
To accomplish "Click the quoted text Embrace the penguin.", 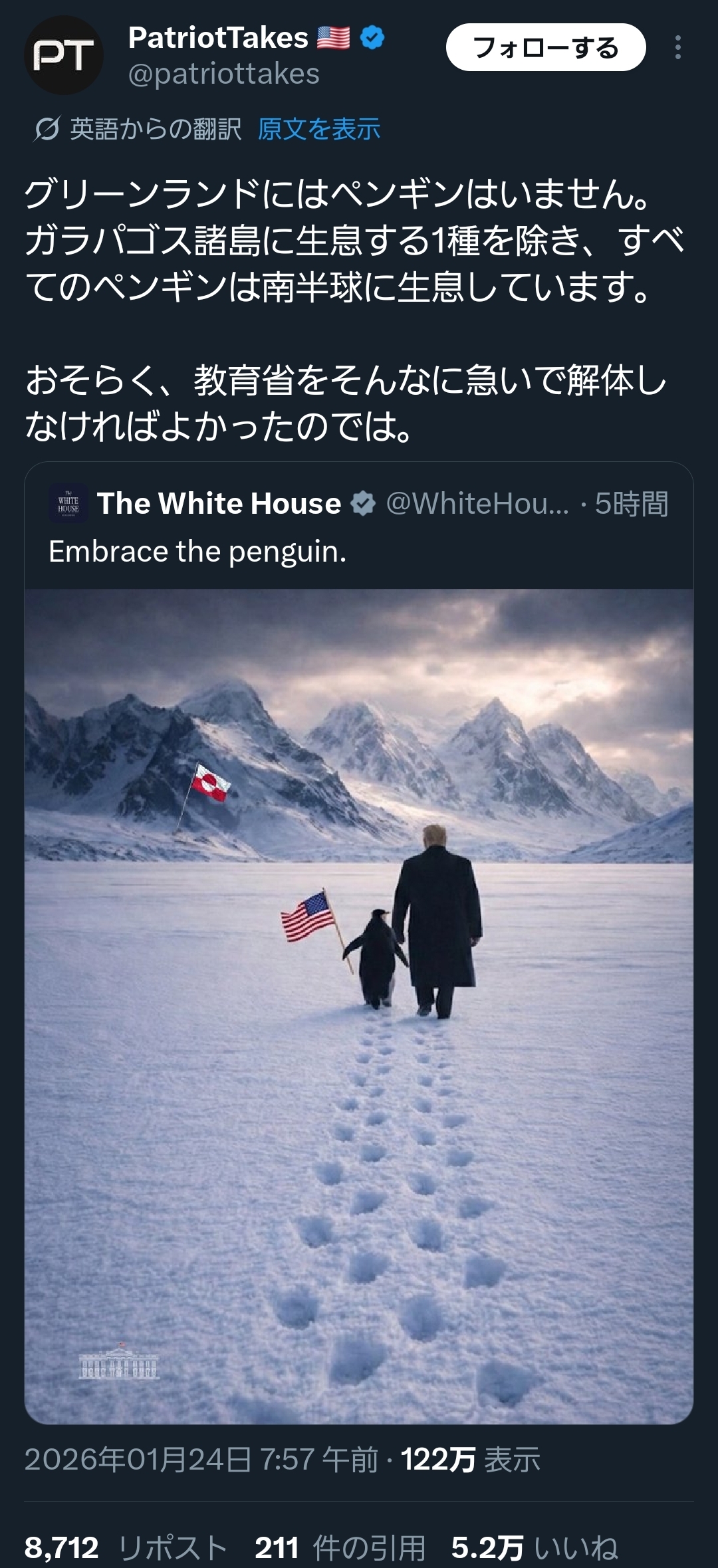I will (197, 552).
